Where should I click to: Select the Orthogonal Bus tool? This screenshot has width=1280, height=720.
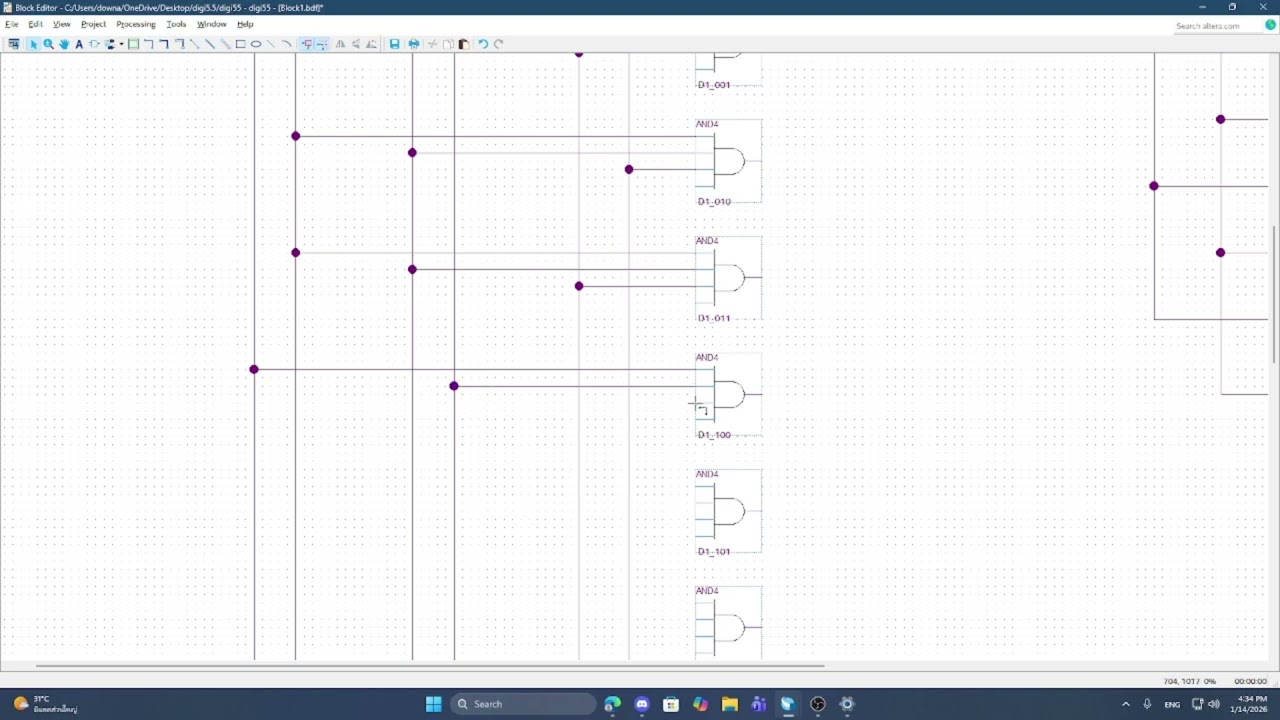[164, 44]
